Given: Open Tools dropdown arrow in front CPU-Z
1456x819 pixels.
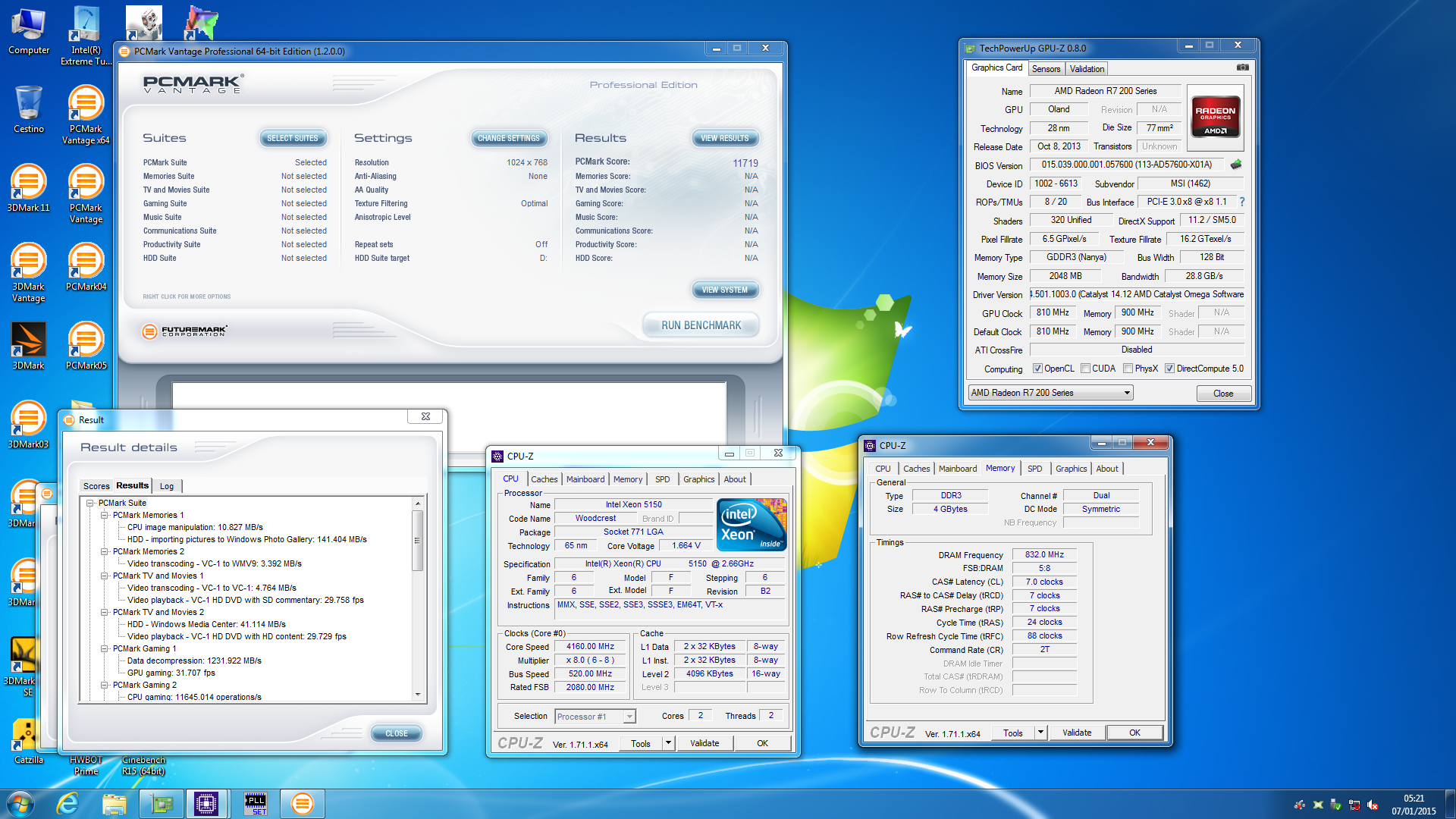Looking at the screenshot, I should 668,743.
